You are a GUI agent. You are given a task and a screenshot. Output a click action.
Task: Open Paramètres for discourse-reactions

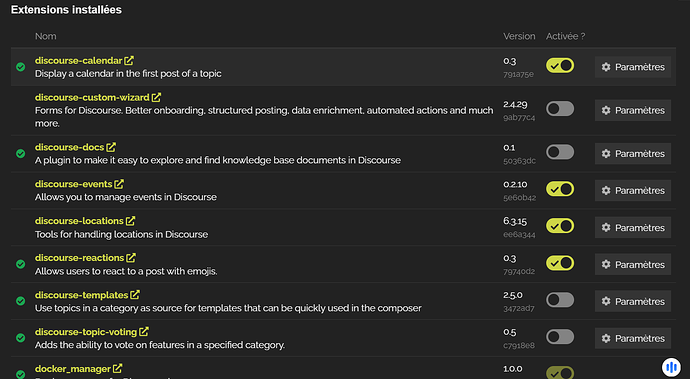click(633, 265)
